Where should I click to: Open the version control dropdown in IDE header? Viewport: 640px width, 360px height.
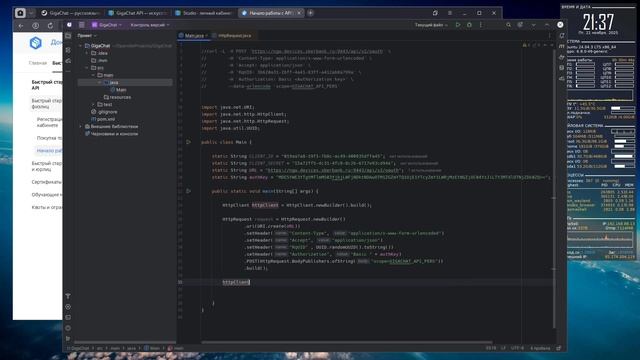(150, 25)
